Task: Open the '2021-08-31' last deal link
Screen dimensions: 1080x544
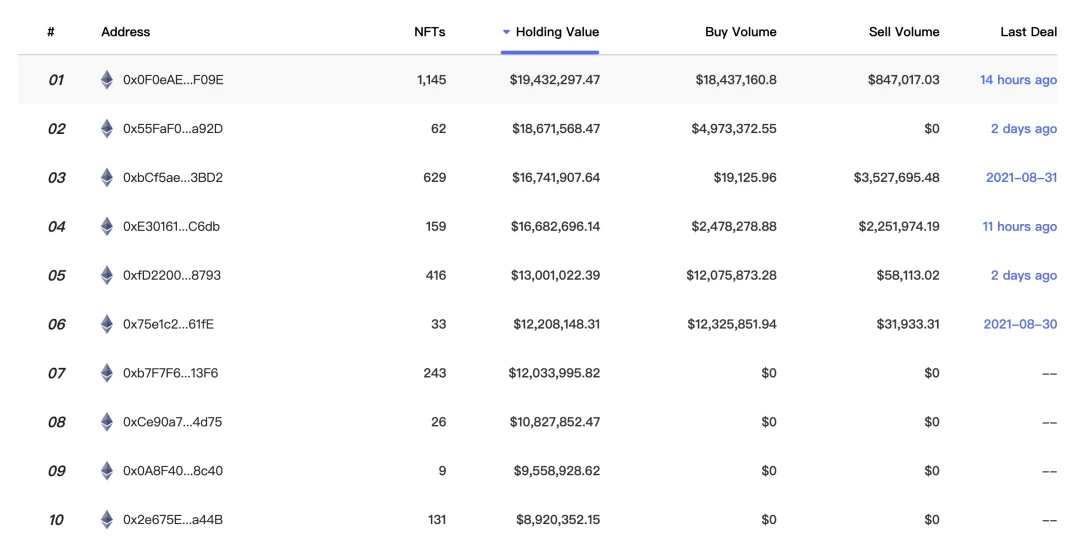Action: [x=1021, y=178]
